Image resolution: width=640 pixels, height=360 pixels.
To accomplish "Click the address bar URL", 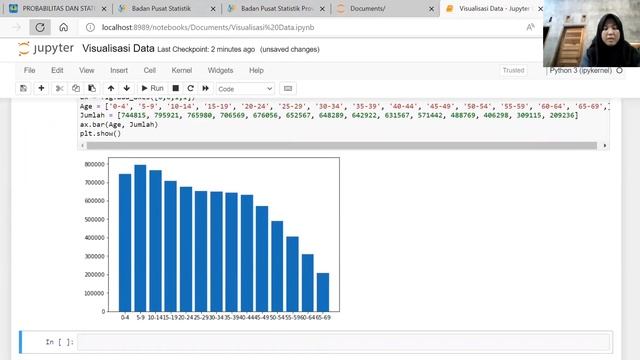I will pyautogui.click(x=208, y=27).
